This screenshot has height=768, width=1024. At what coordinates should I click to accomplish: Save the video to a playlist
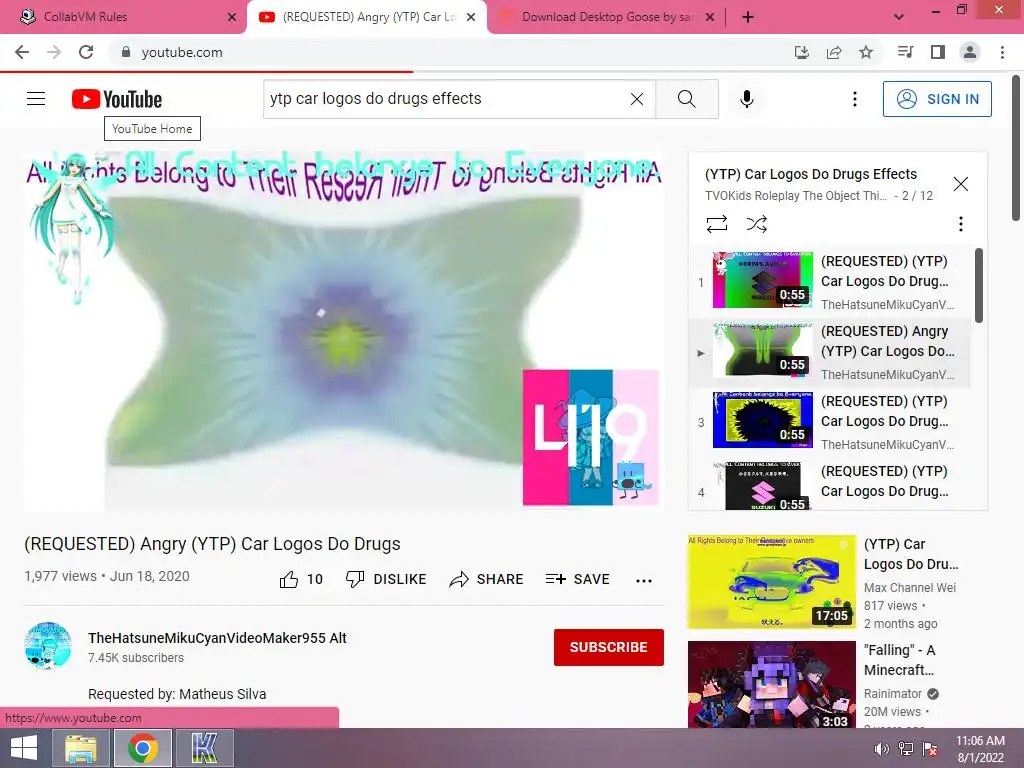pyautogui.click(x=577, y=579)
